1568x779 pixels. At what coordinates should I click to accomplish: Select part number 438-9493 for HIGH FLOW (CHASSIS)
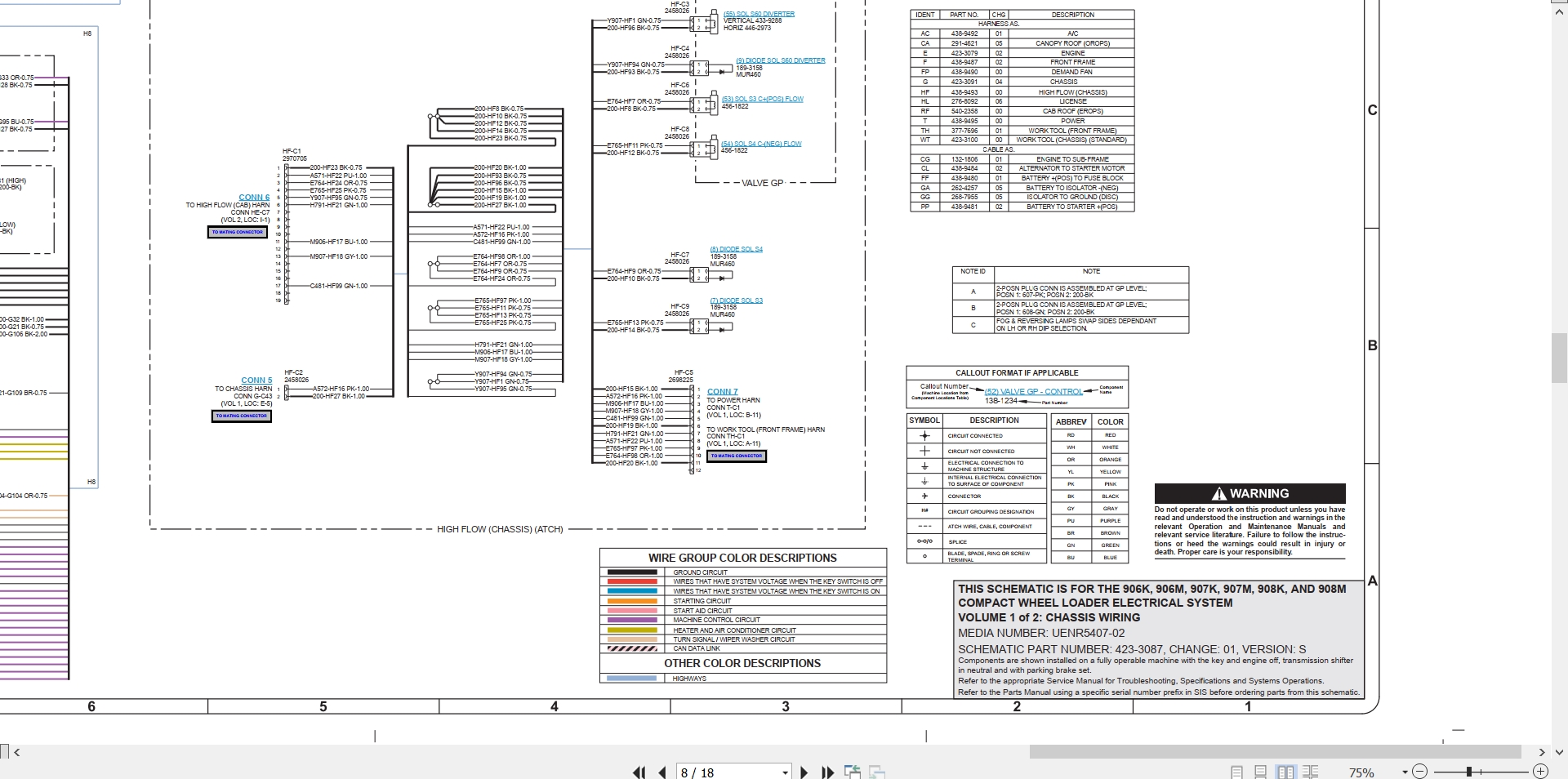(x=964, y=92)
